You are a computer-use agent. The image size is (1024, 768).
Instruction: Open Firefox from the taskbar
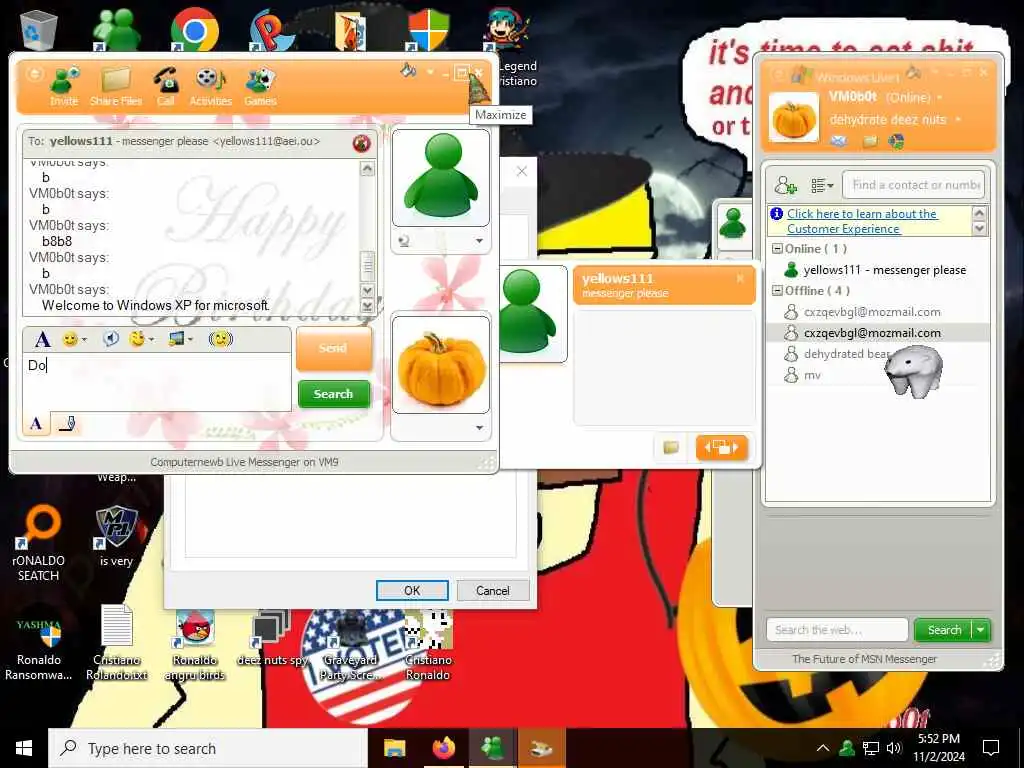click(443, 748)
